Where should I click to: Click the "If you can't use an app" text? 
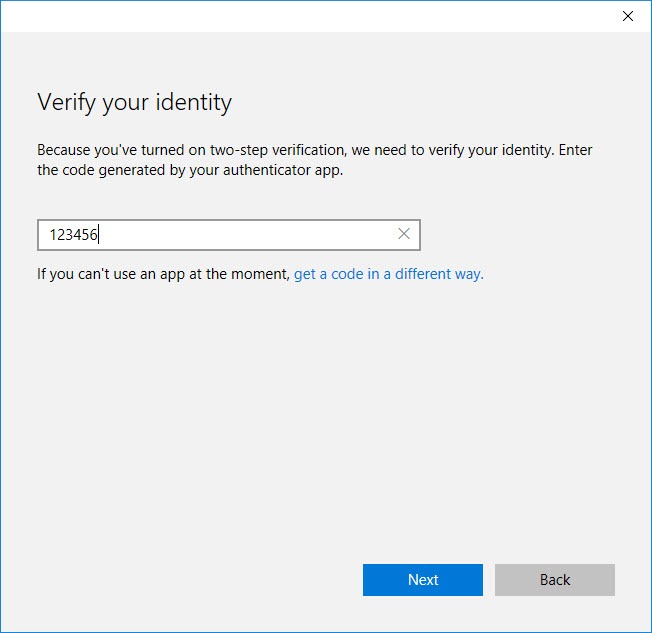(x=163, y=274)
